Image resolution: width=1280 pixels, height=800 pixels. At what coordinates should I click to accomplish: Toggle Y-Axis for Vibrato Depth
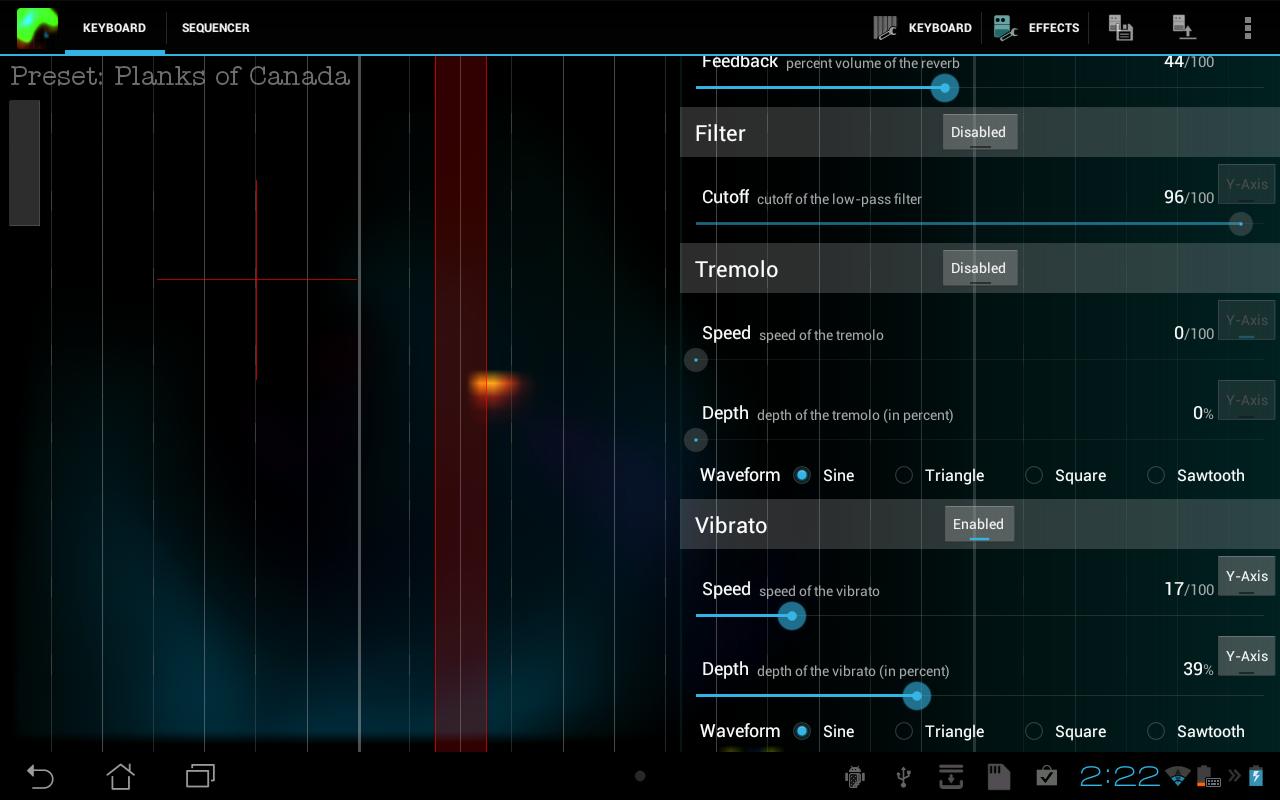click(1247, 656)
